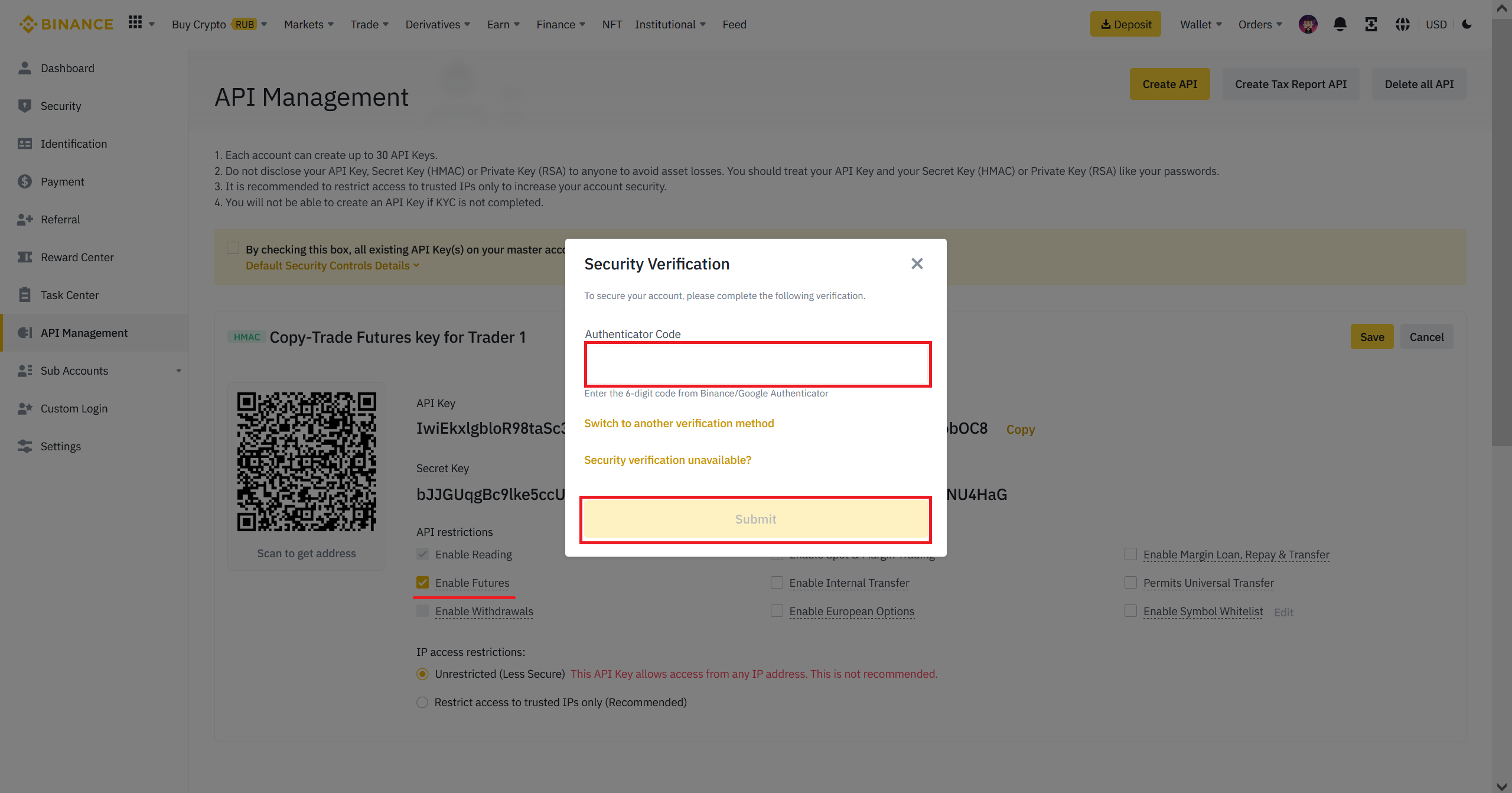The image size is (1512, 793).
Task: Click the Create API button
Action: [x=1169, y=84]
